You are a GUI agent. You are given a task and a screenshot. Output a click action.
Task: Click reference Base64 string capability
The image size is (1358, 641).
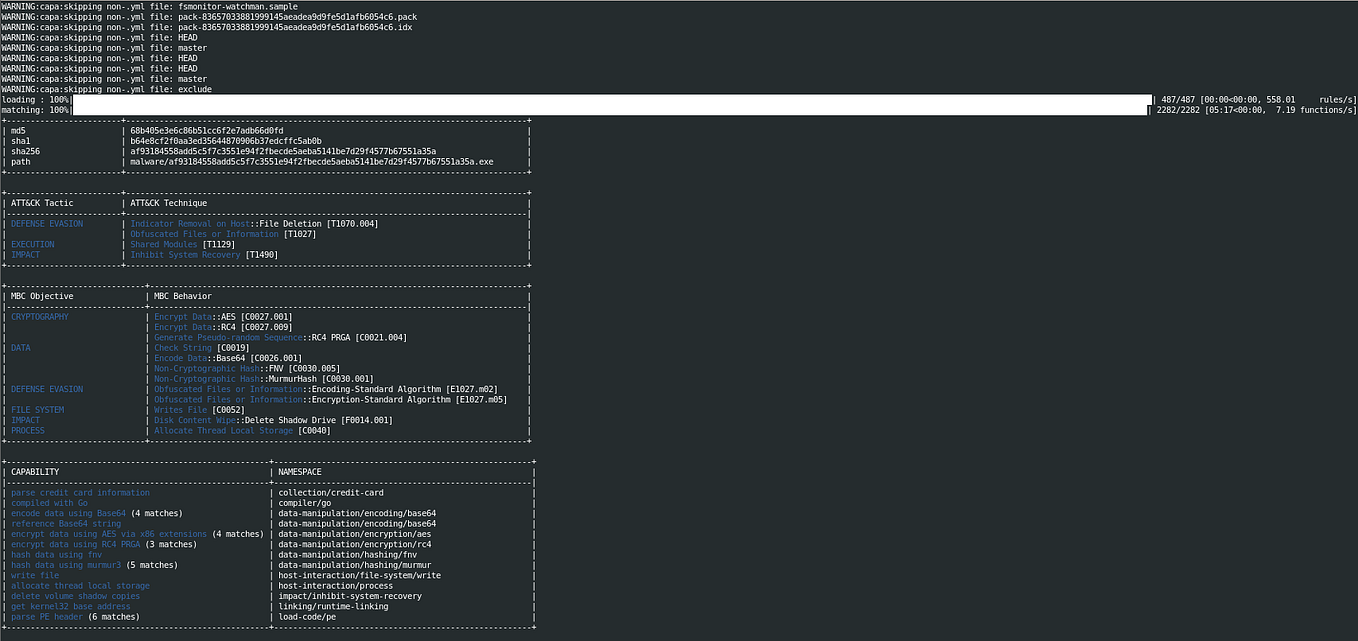[66, 523]
